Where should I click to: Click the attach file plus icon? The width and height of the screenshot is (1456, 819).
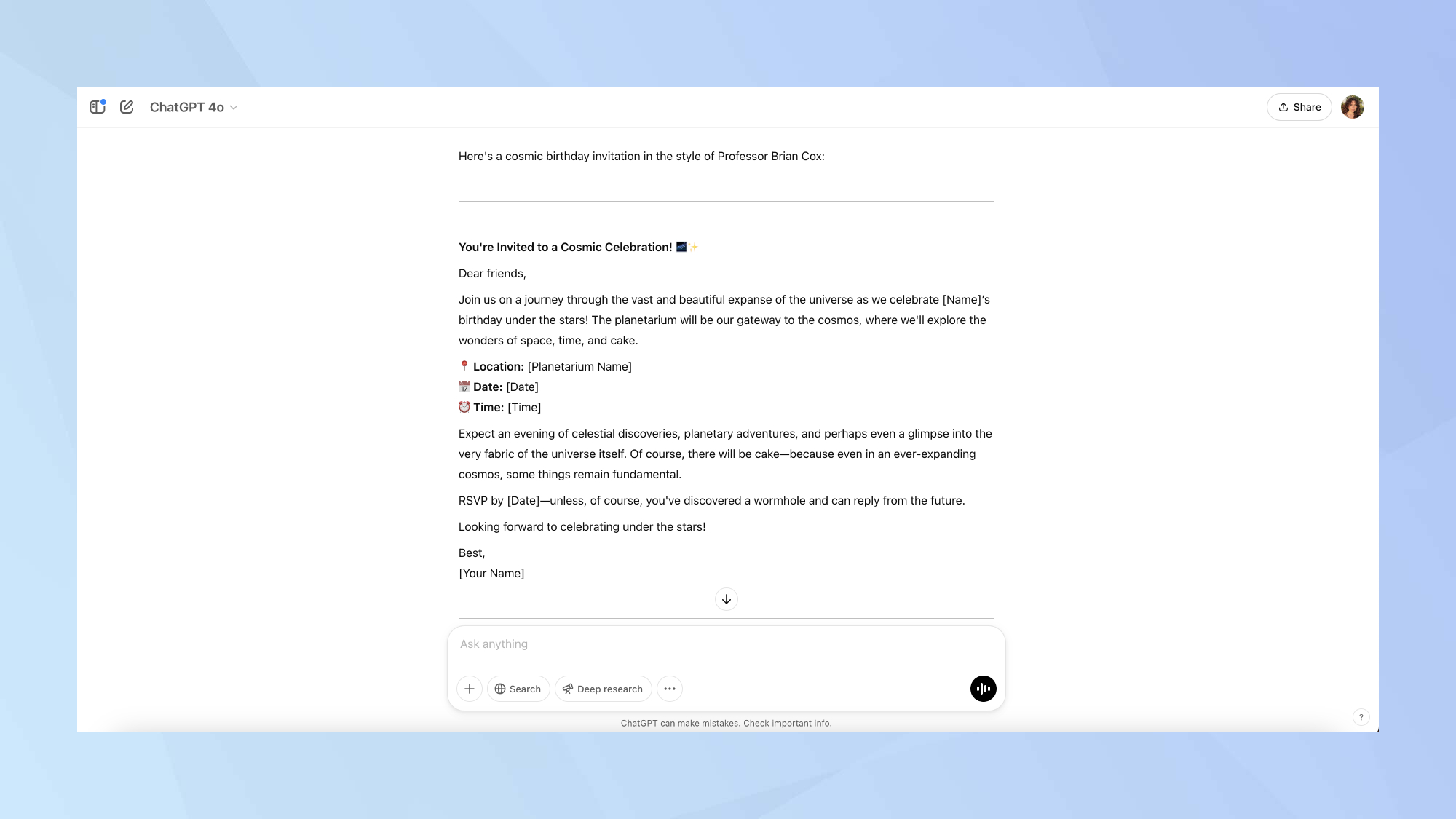click(x=469, y=688)
